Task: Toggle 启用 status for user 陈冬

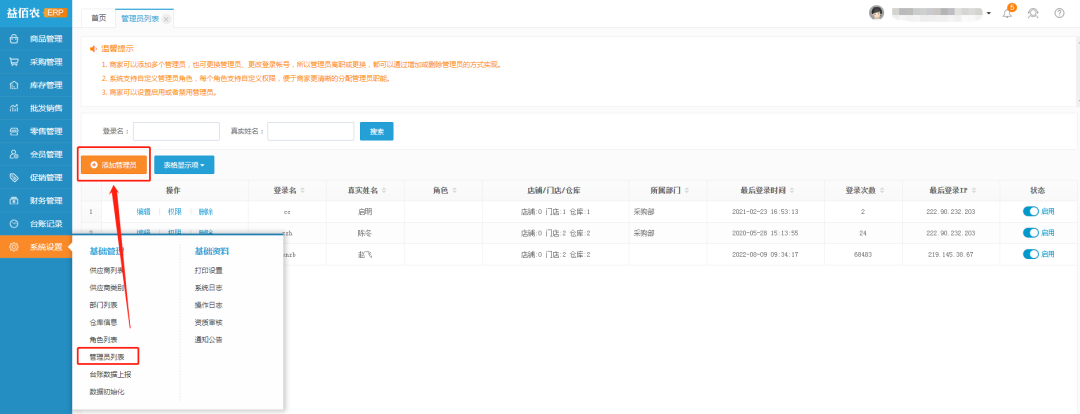Action: coord(1031,233)
